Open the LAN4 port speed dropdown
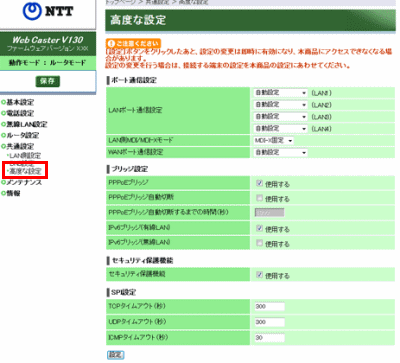 point(280,128)
